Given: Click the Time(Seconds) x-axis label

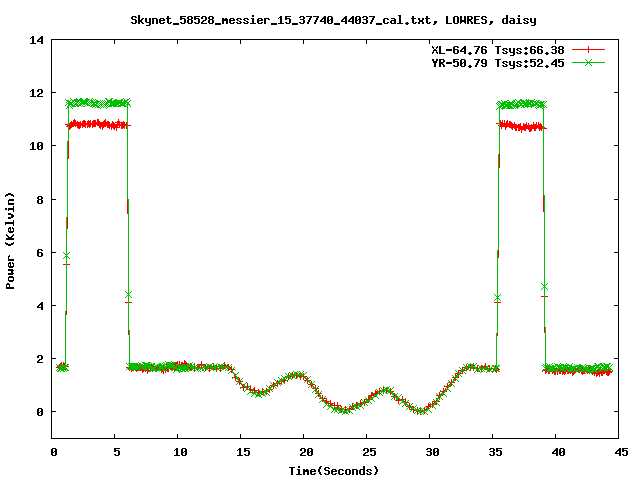Looking at the screenshot, I should point(333,471).
